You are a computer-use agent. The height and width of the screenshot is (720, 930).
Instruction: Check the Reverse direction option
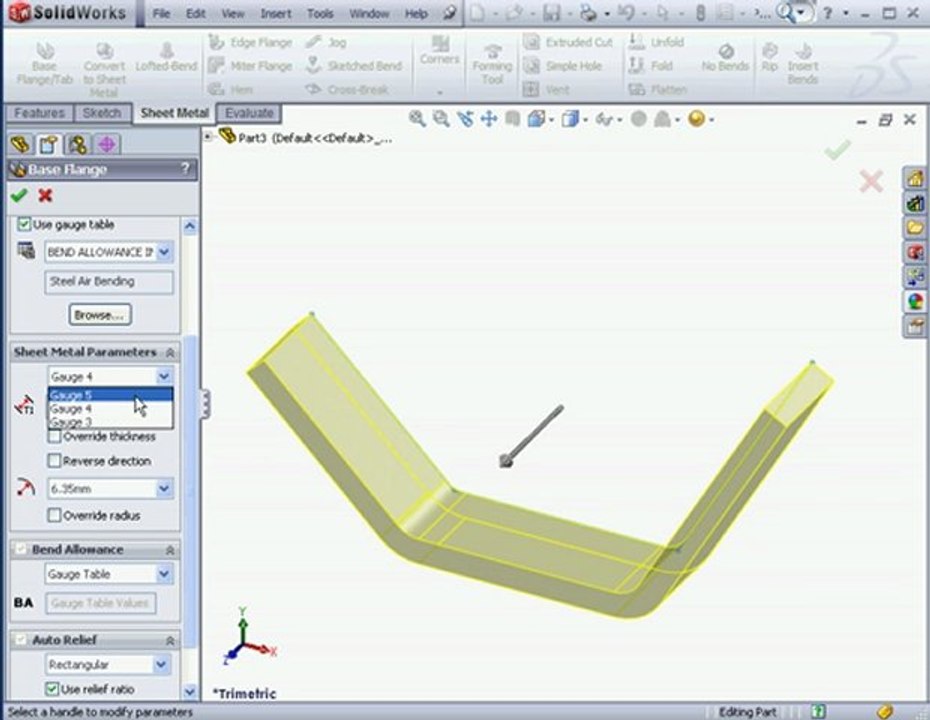tap(55, 461)
